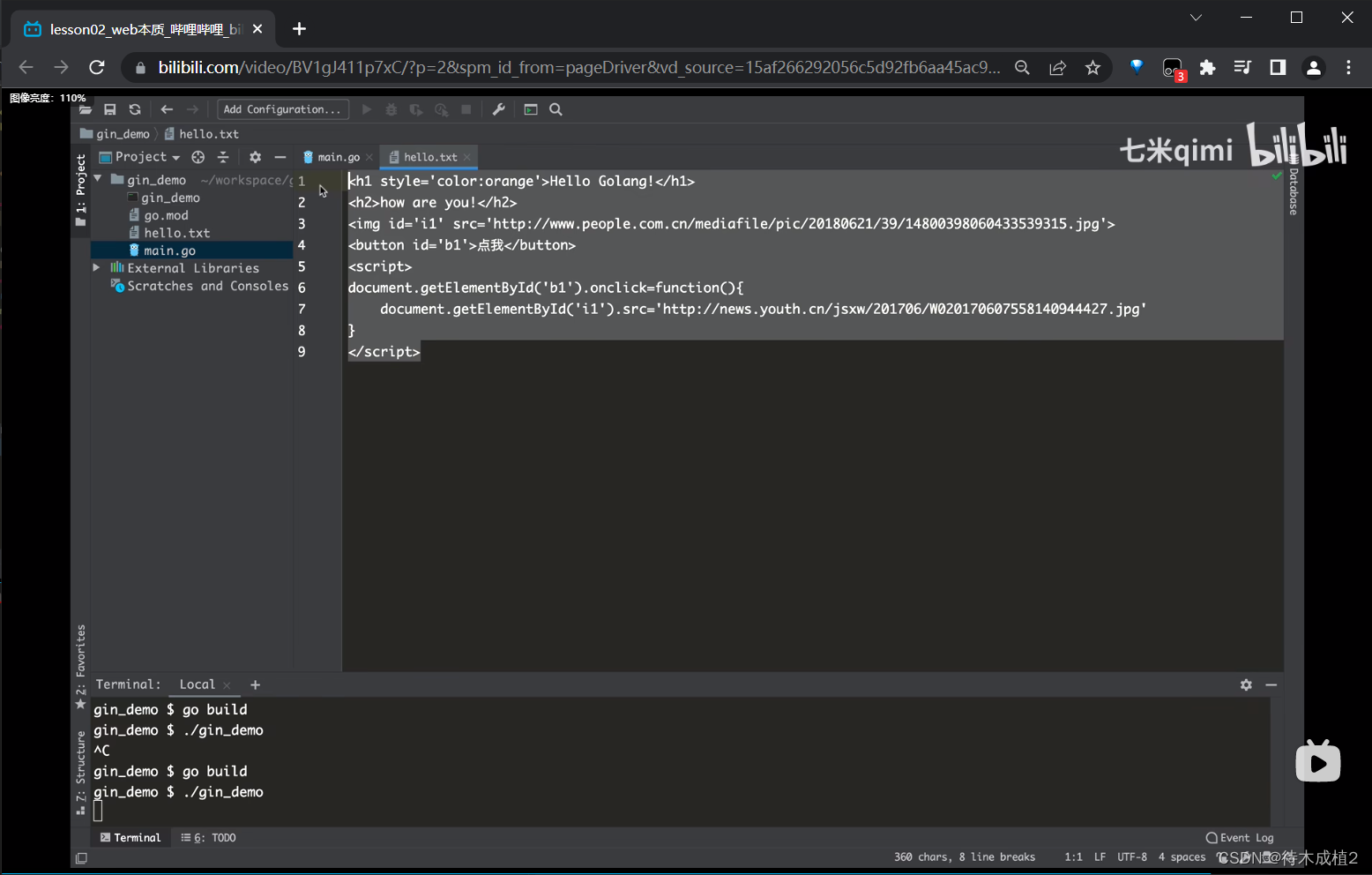1372x875 pixels.
Task: Open the Event Log
Action: (x=1240, y=838)
